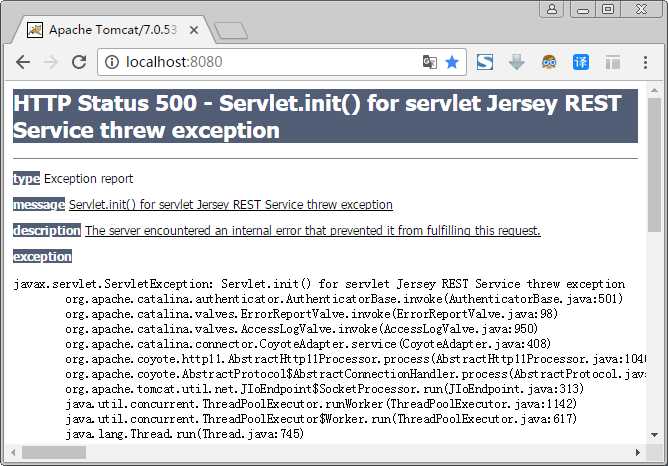Click the gray column layout extension icon
Screen dimensions: 668x466
click(613, 63)
